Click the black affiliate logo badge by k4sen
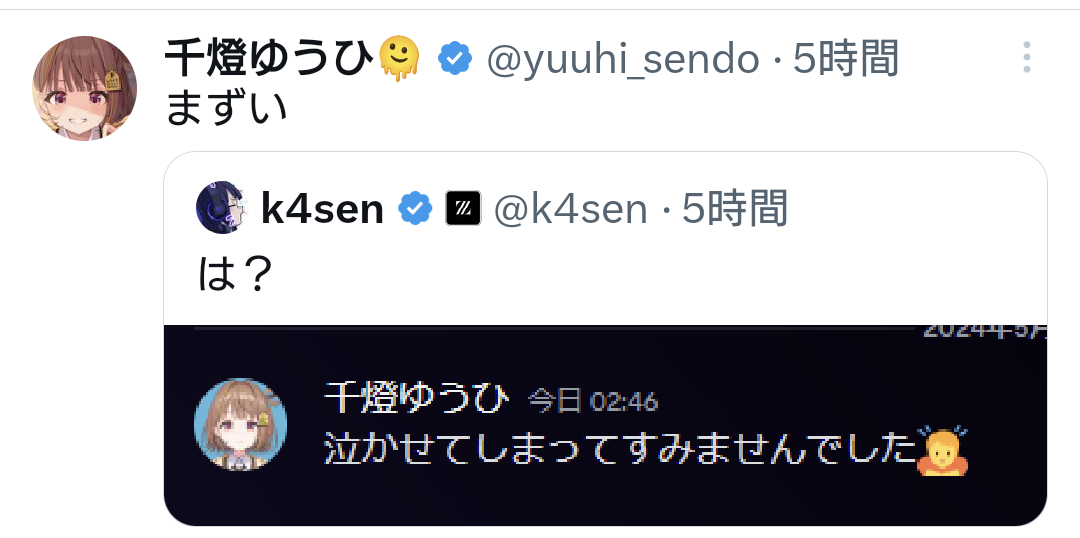 463,209
